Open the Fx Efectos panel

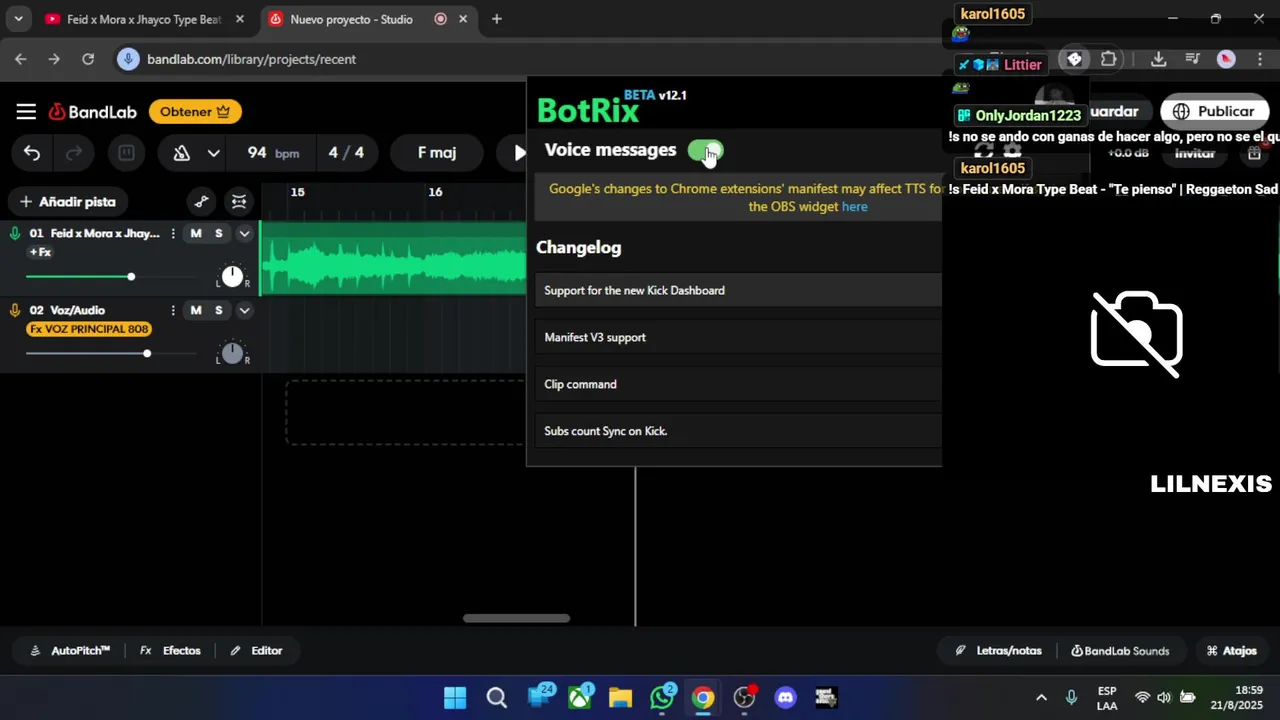[x=170, y=651]
